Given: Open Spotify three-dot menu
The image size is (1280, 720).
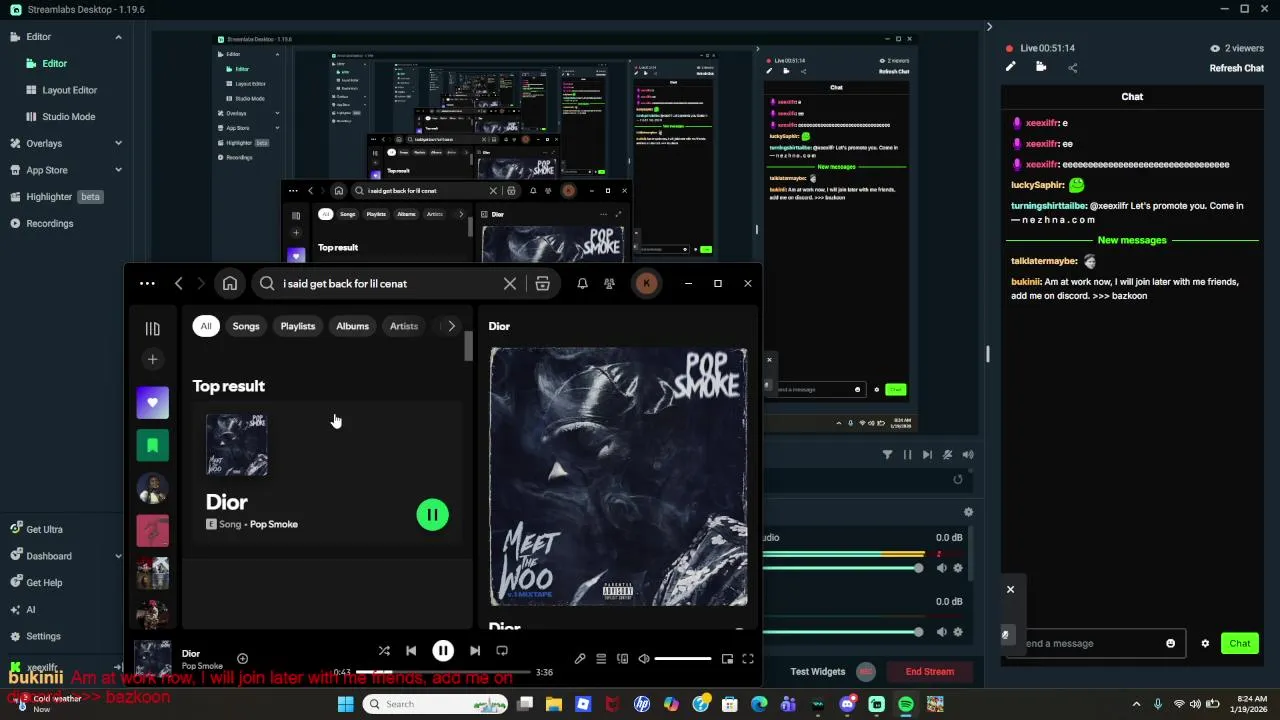Looking at the screenshot, I should (x=147, y=284).
